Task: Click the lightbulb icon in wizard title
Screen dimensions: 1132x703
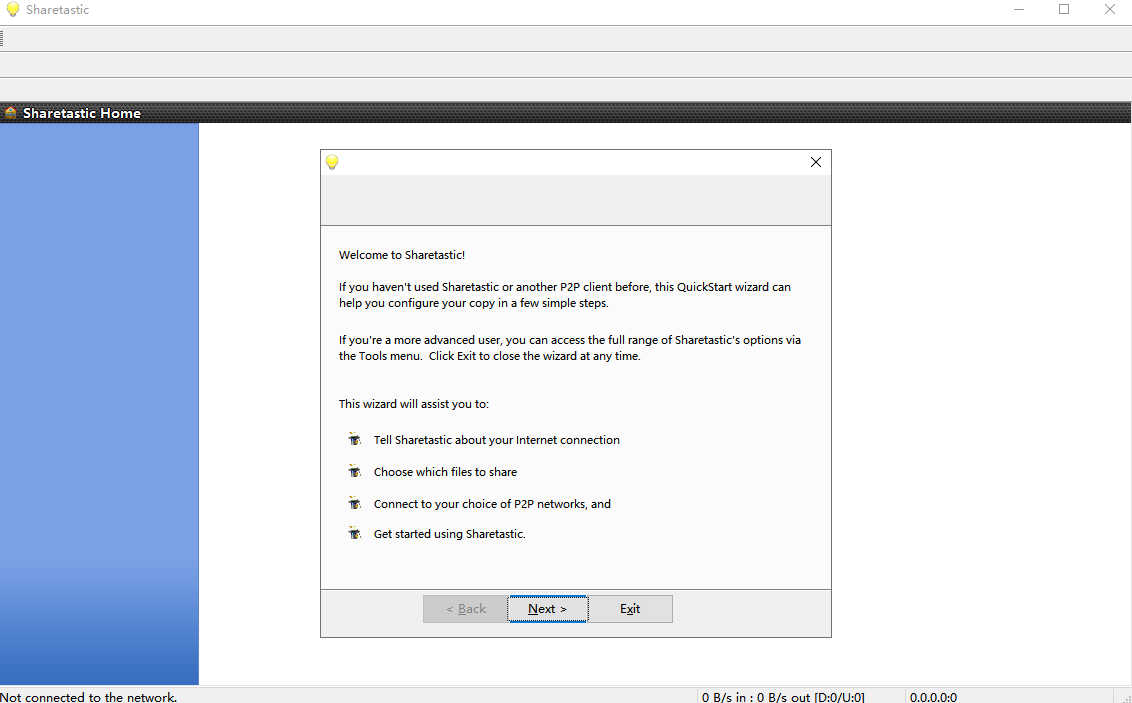Action: pos(332,162)
